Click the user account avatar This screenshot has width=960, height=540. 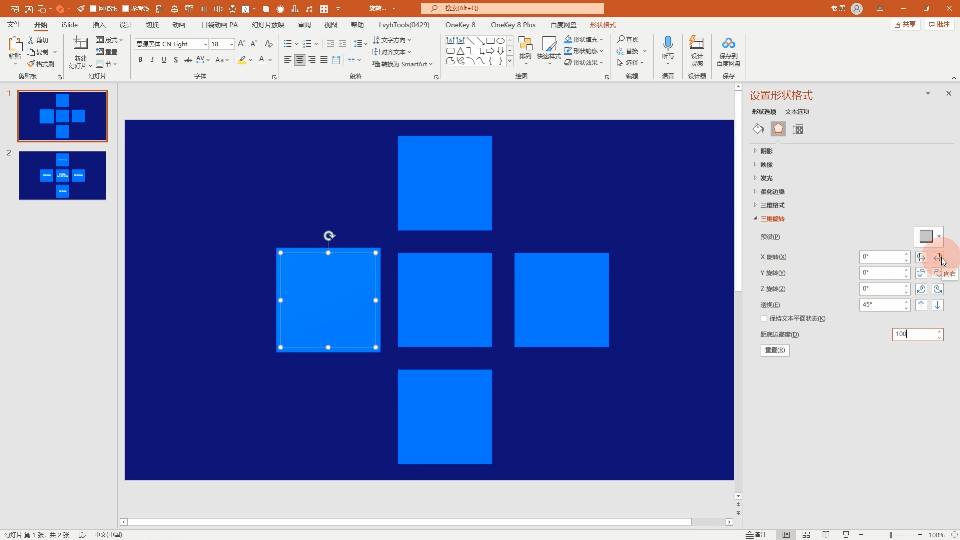(x=857, y=9)
